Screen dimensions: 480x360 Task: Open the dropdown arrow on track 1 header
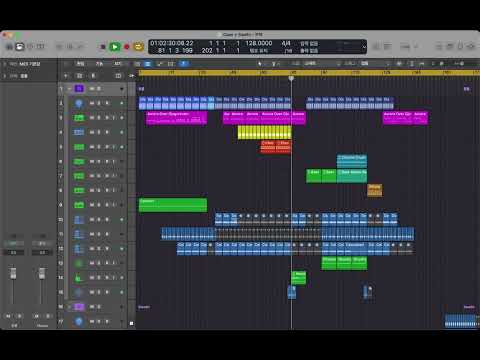122,89
